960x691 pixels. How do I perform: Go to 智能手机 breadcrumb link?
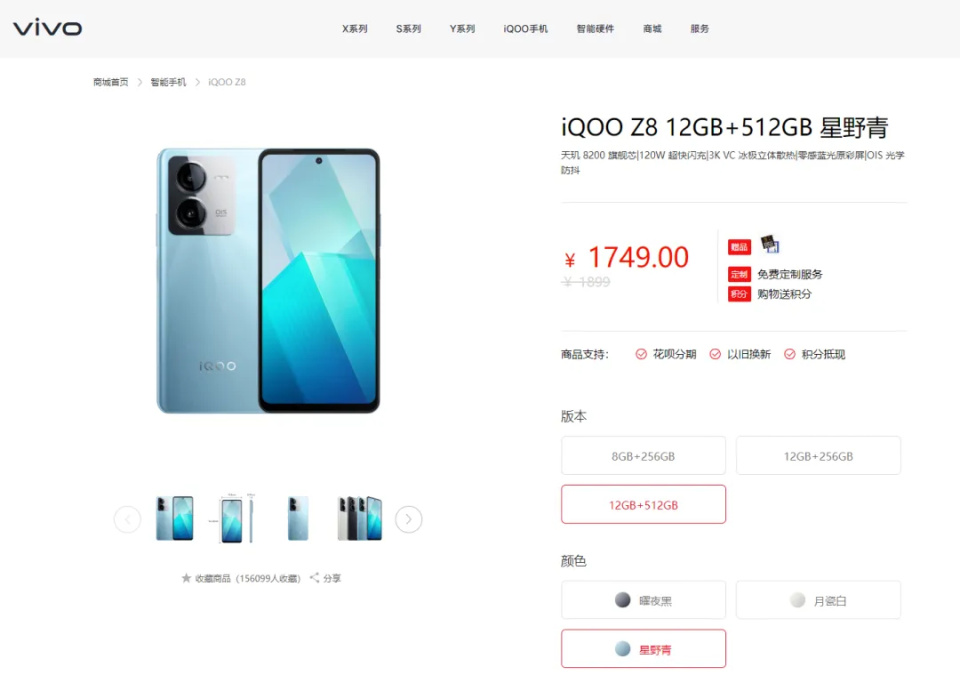[x=168, y=82]
